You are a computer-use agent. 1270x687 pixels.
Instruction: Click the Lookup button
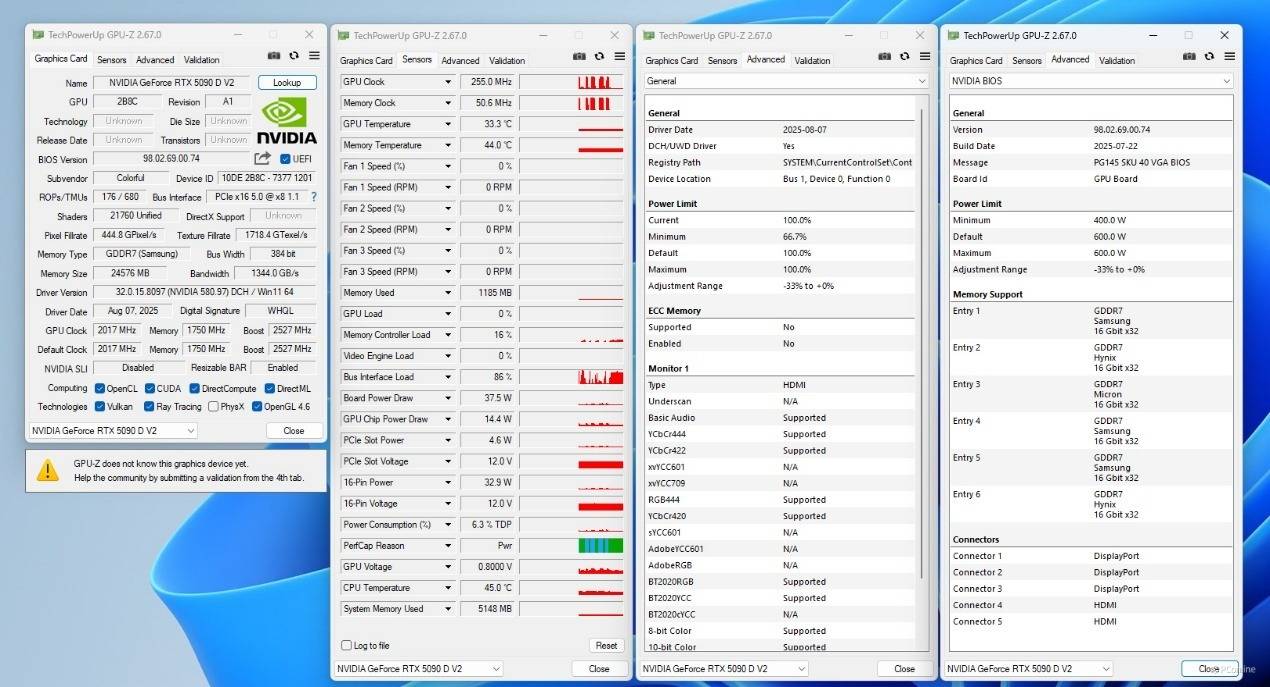coord(287,83)
